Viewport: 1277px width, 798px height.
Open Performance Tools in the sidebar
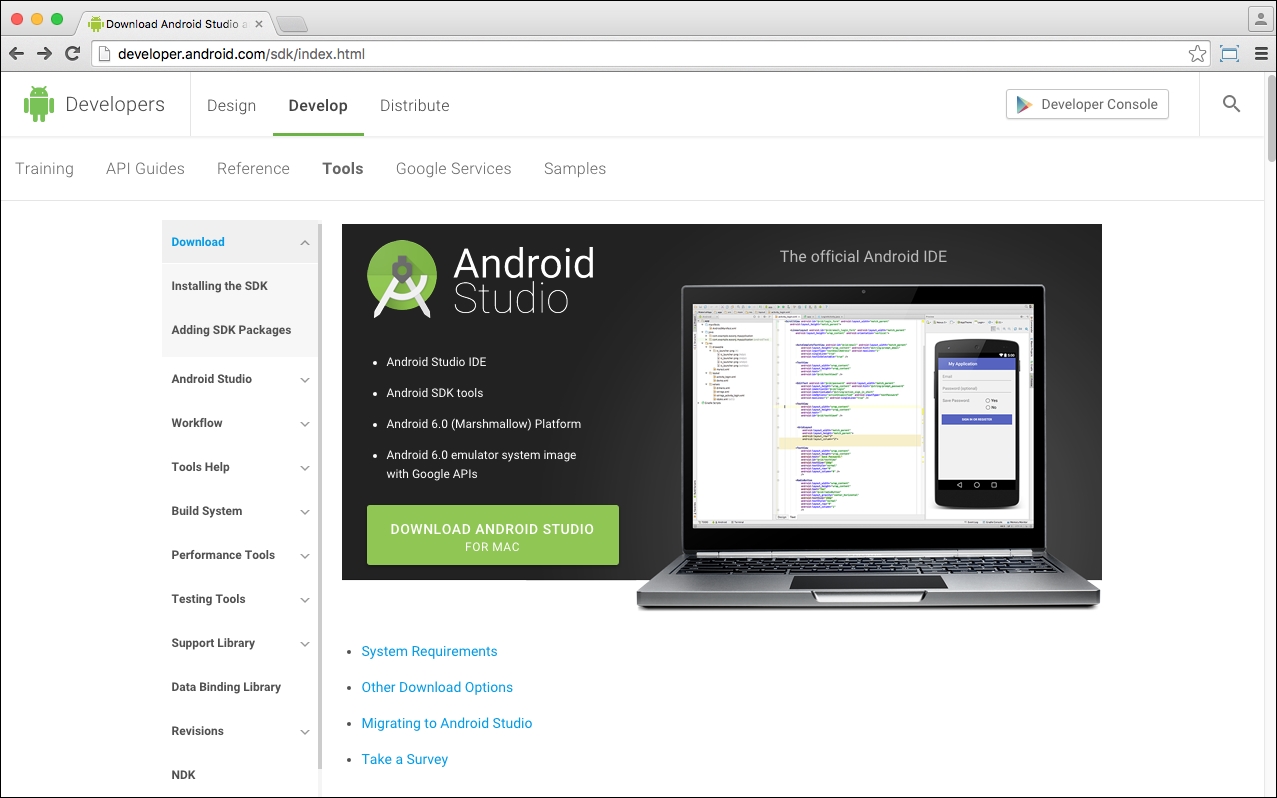point(223,555)
